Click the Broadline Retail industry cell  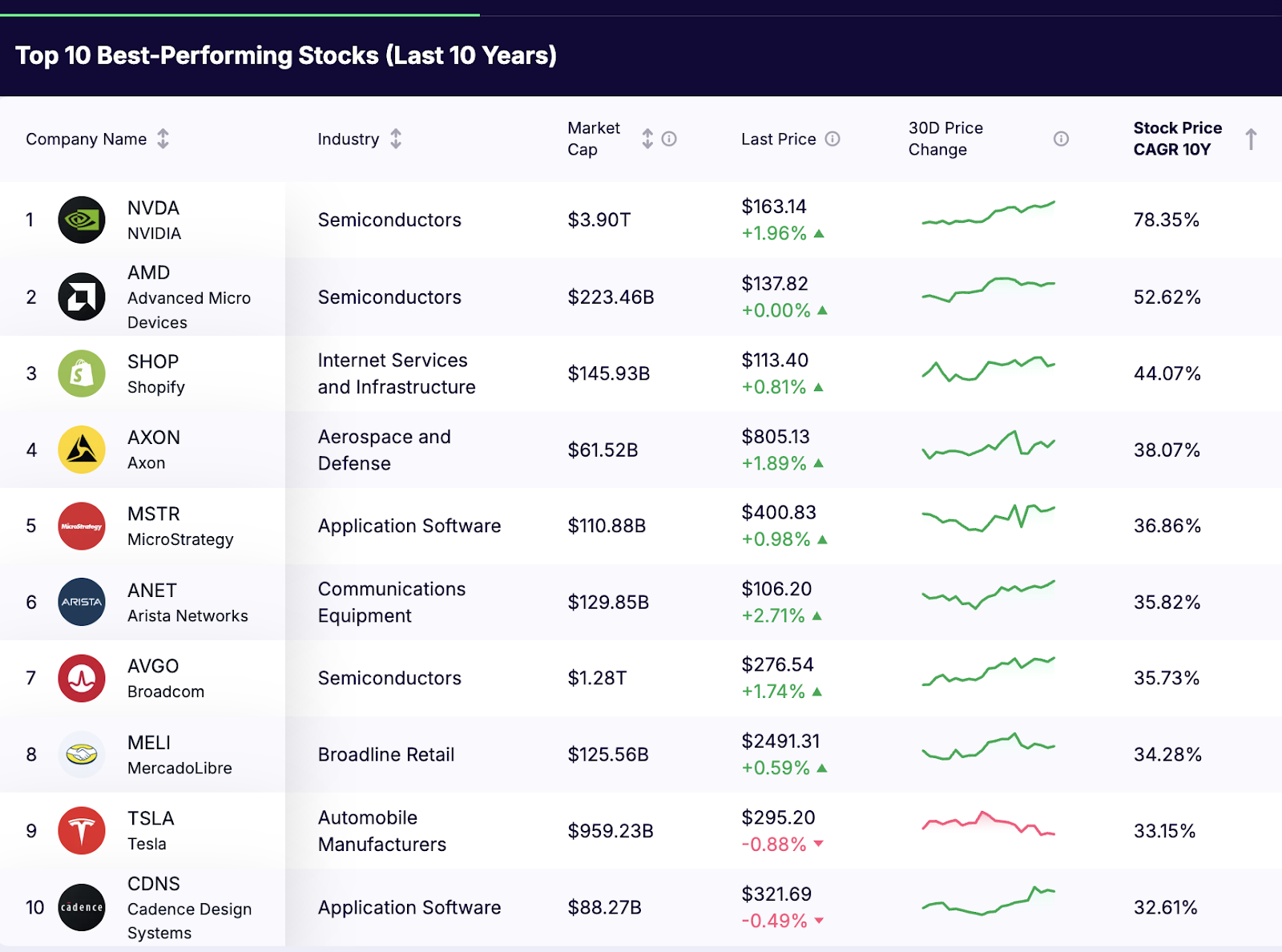pyautogui.click(x=386, y=754)
